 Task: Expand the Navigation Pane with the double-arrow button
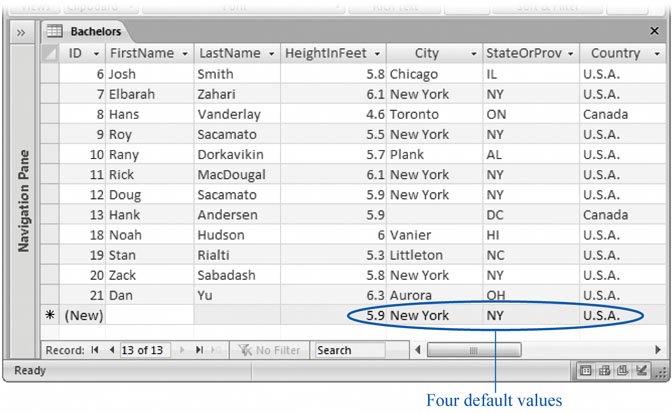click(21, 33)
